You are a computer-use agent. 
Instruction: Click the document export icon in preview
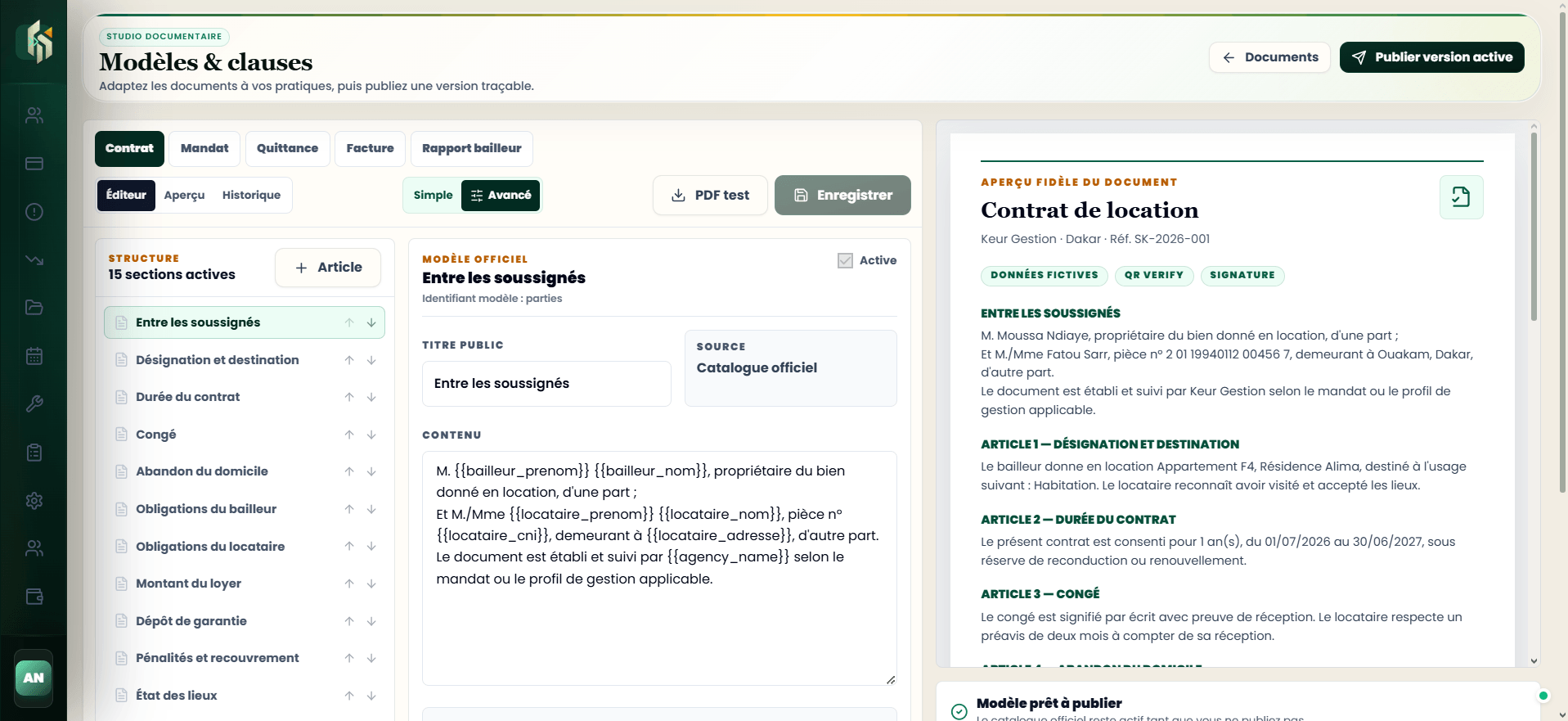click(x=1461, y=197)
